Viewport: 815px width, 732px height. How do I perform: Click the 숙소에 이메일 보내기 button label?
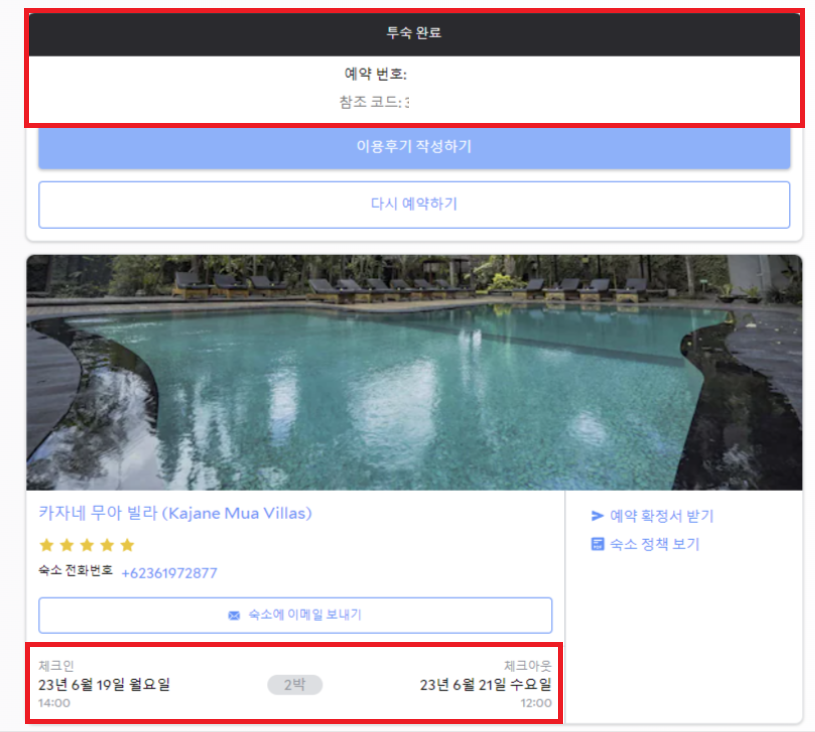click(x=304, y=615)
